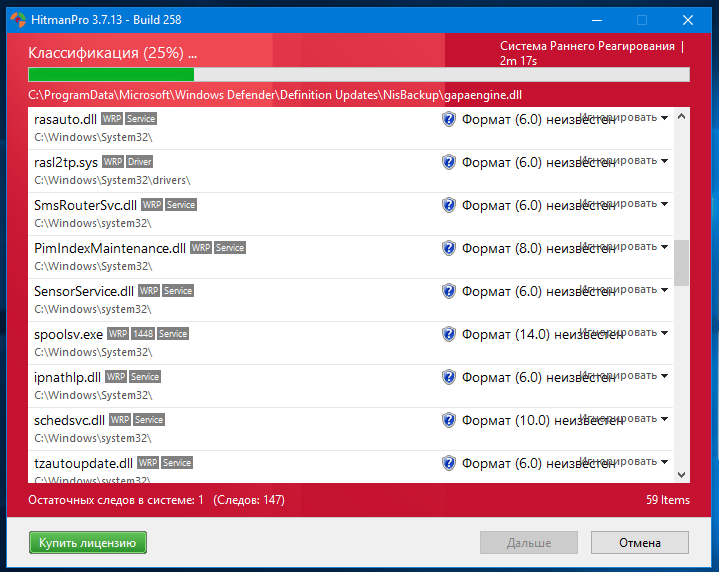719x572 pixels.
Task: Open action dropdown for tzautoupdate.dll
Action: pos(664,461)
